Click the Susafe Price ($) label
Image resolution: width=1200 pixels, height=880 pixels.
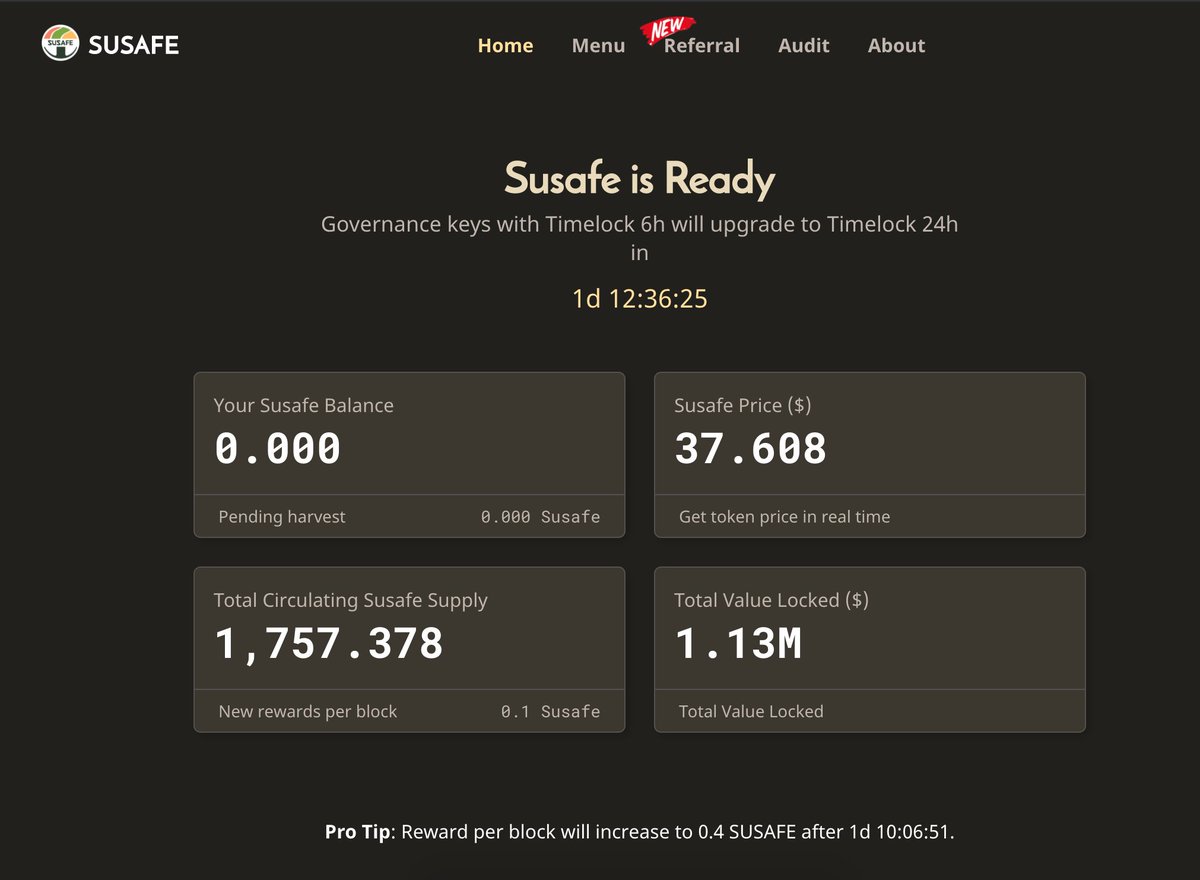[x=743, y=405]
